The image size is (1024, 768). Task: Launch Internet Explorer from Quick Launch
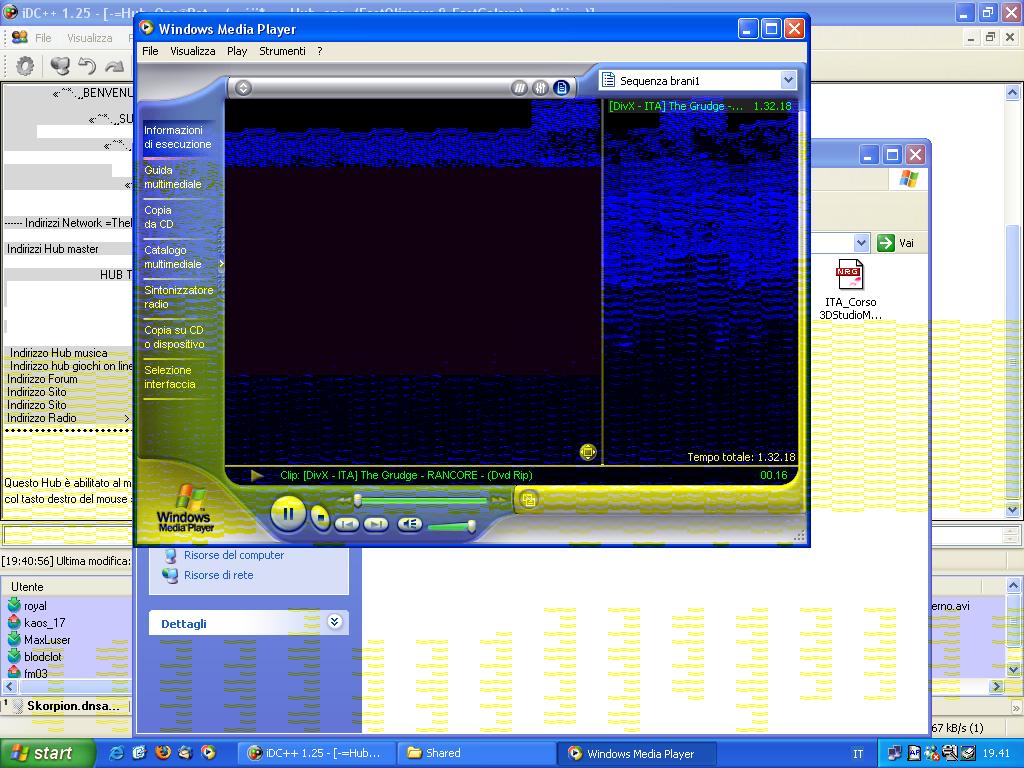pos(116,753)
